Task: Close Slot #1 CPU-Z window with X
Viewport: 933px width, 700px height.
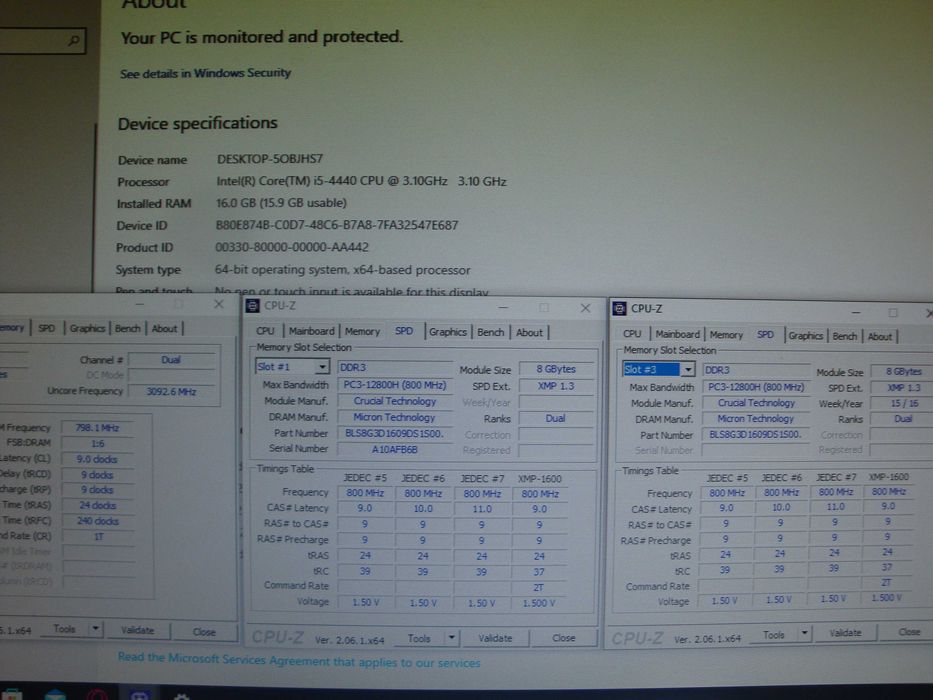Action: coord(586,308)
